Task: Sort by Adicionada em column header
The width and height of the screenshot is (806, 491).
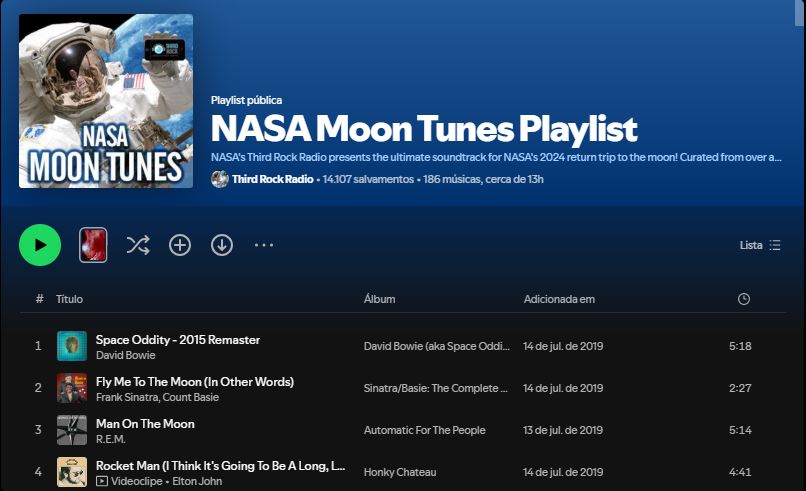Action: coord(559,299)
